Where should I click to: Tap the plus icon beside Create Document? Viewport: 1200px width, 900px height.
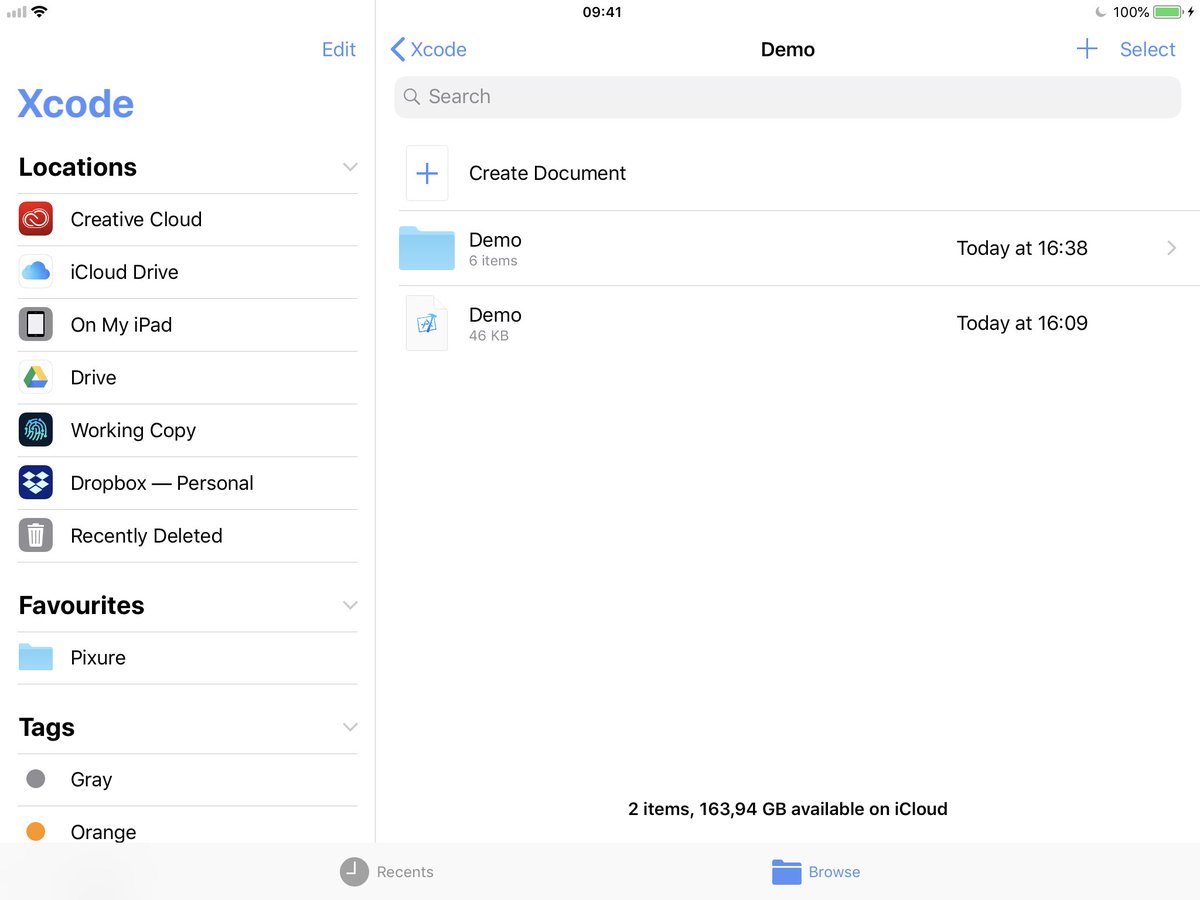coord(427,173)
